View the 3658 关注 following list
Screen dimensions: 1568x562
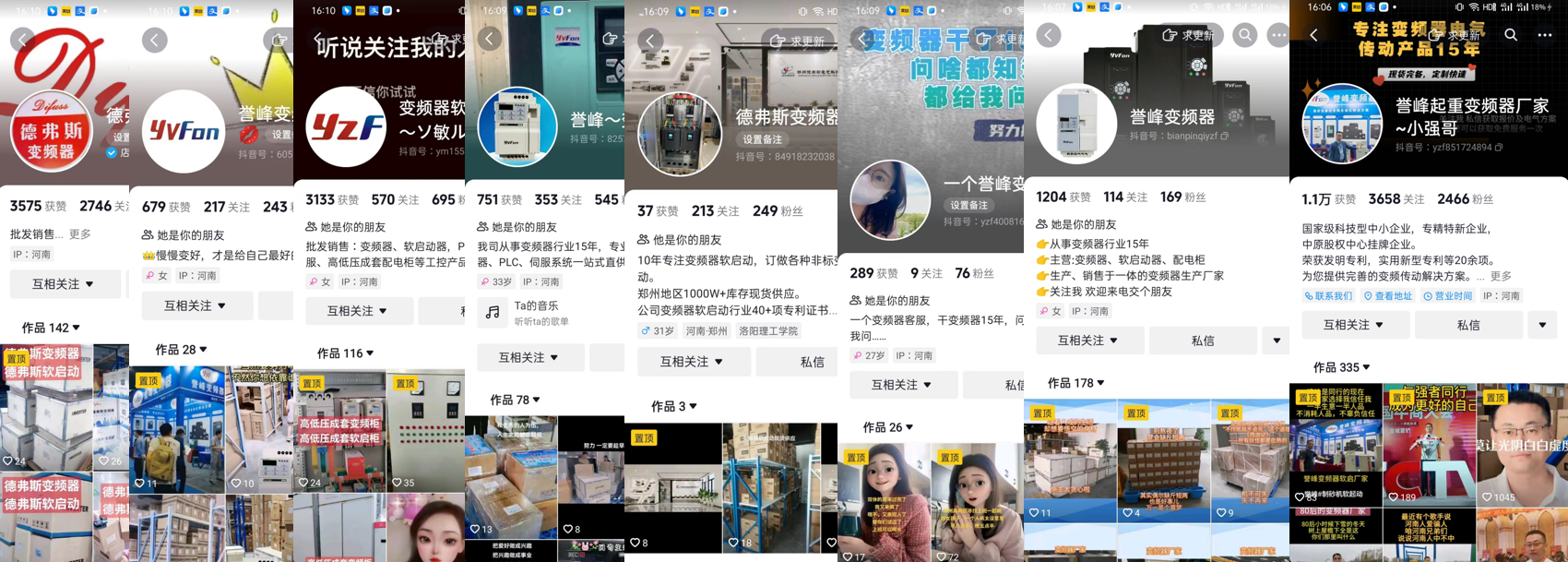tap(1396, 199)
